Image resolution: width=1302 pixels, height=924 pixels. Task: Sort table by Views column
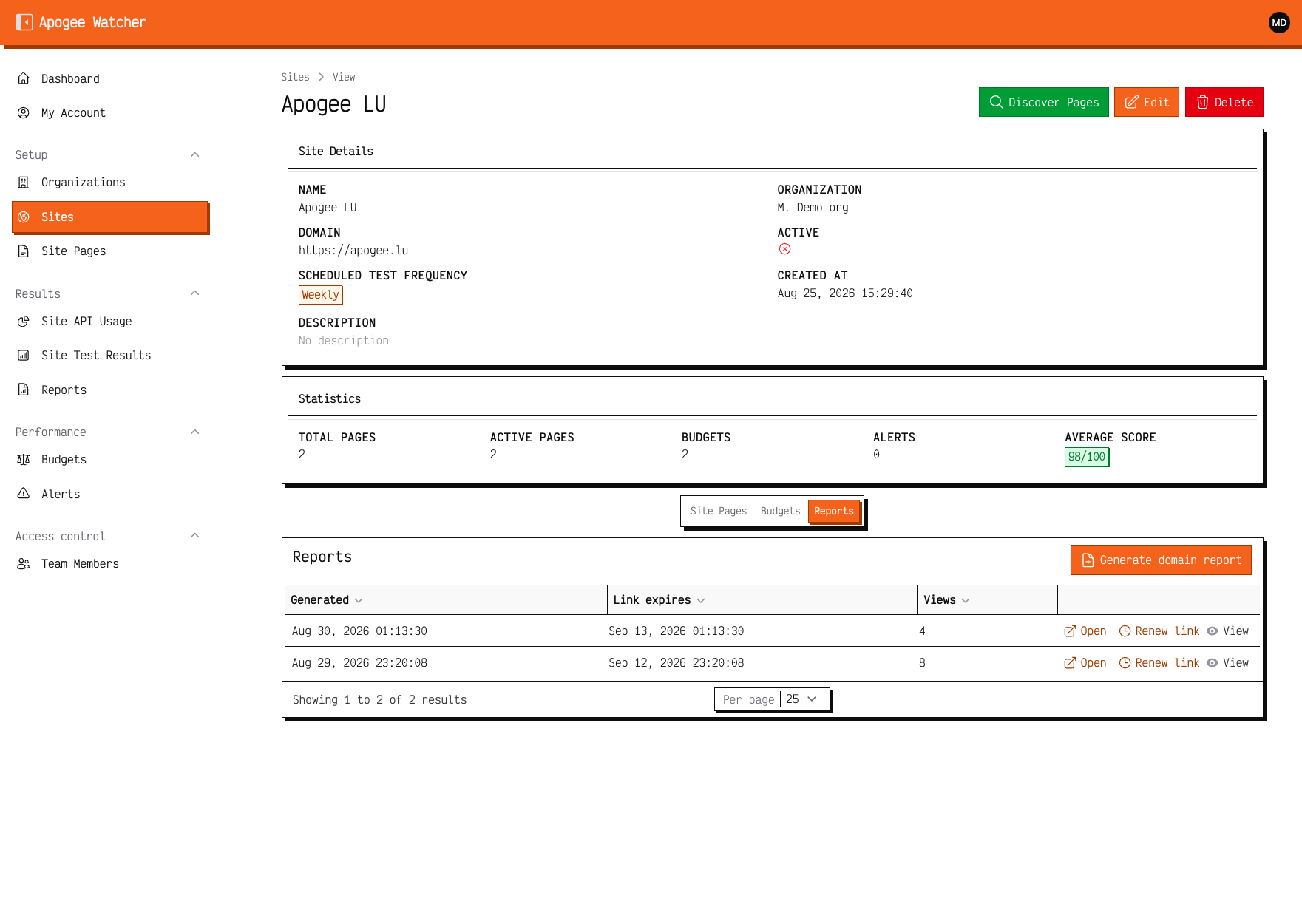[946, 599]
